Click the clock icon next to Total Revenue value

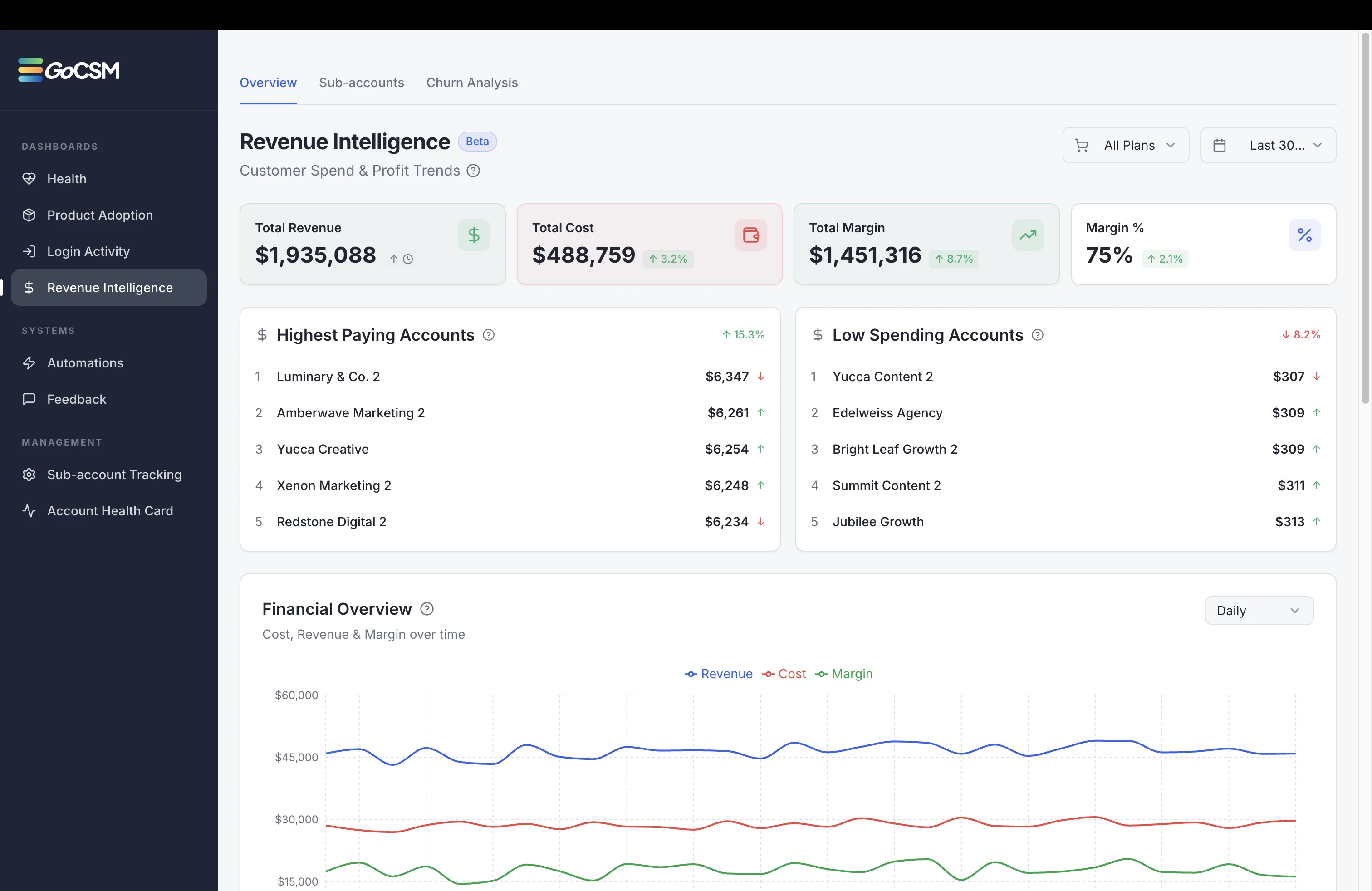(x=407, y=259)
